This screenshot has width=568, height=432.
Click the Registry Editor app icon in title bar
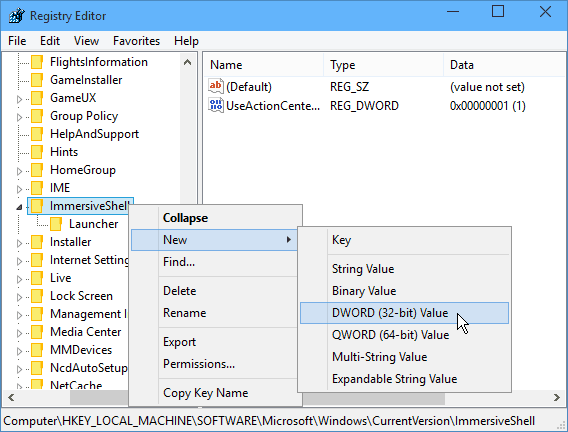pos(17,16)
